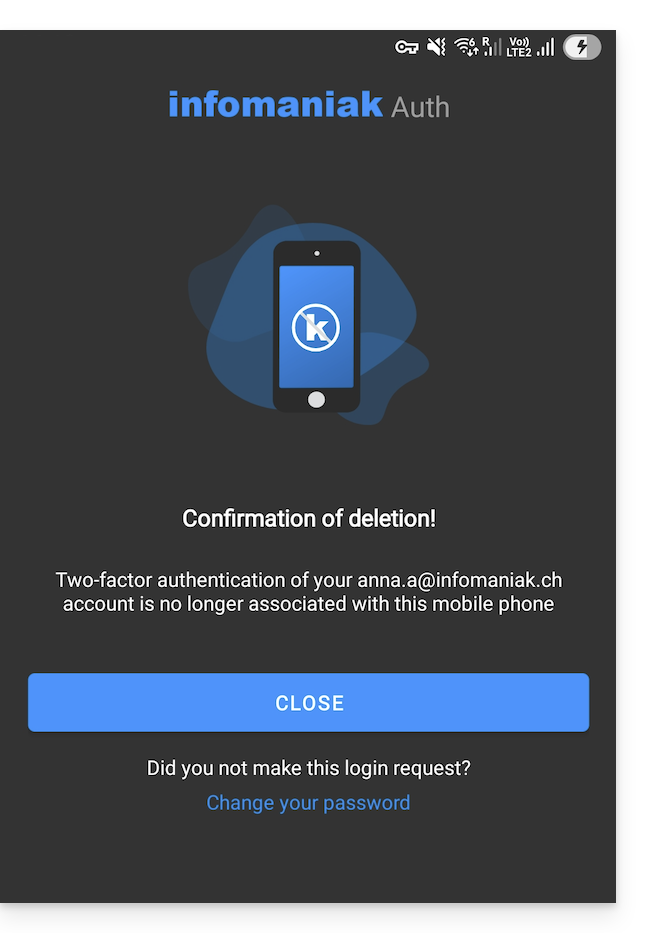Click the 'no longer associated' message line
Image resolution: width=646 pixels, height=933 pixels.
pyautogui.click(x=309, y=604)
